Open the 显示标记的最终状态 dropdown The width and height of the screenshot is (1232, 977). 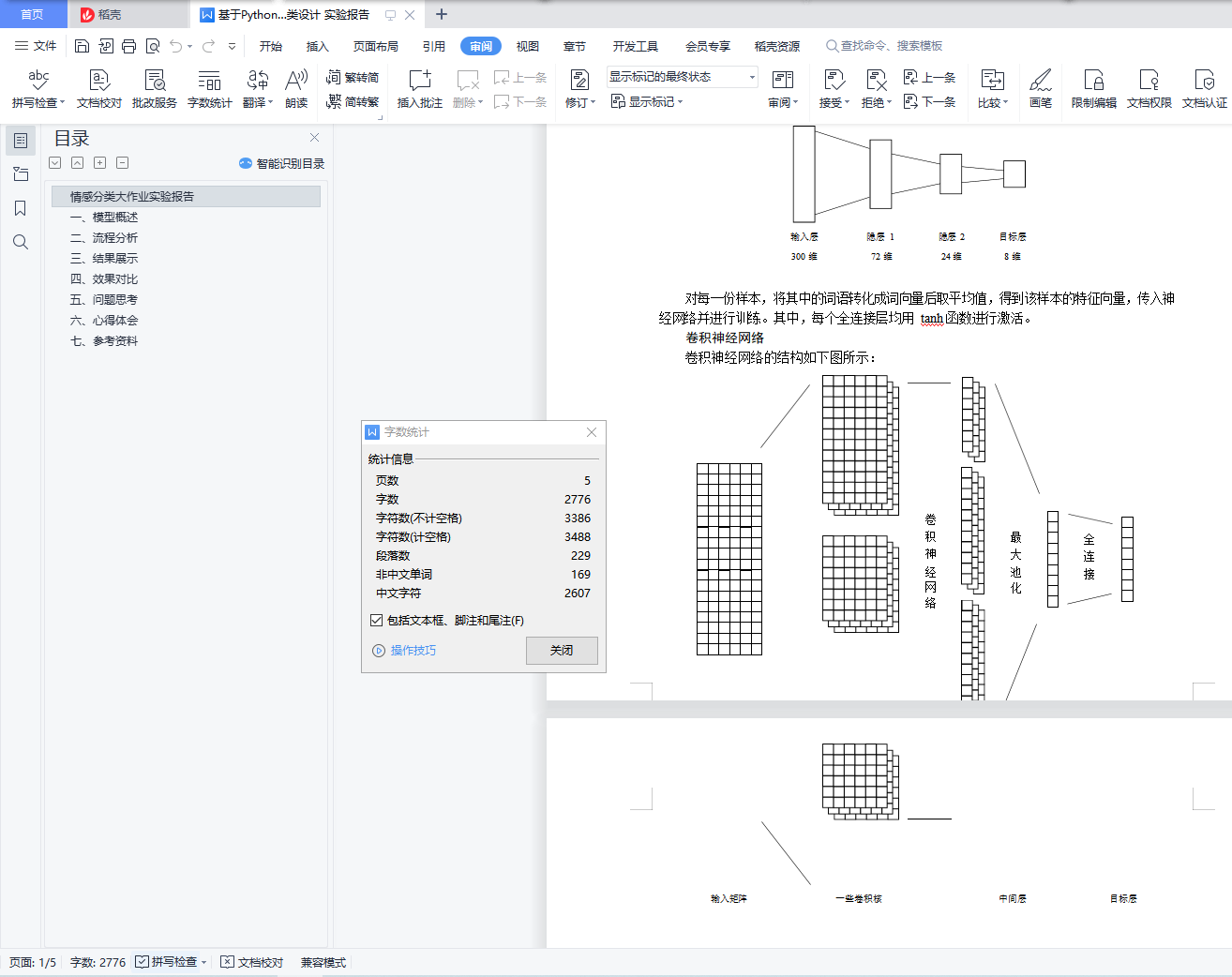[682, 77]
